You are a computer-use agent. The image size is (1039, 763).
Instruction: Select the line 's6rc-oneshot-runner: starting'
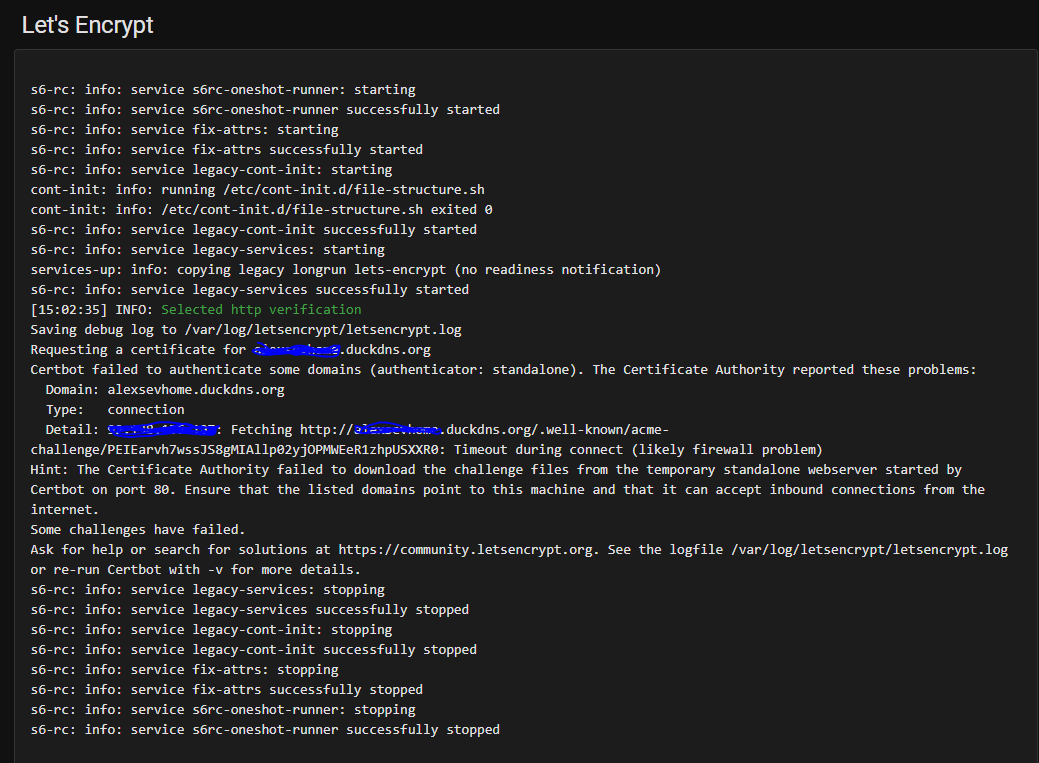tap(223, 89)
